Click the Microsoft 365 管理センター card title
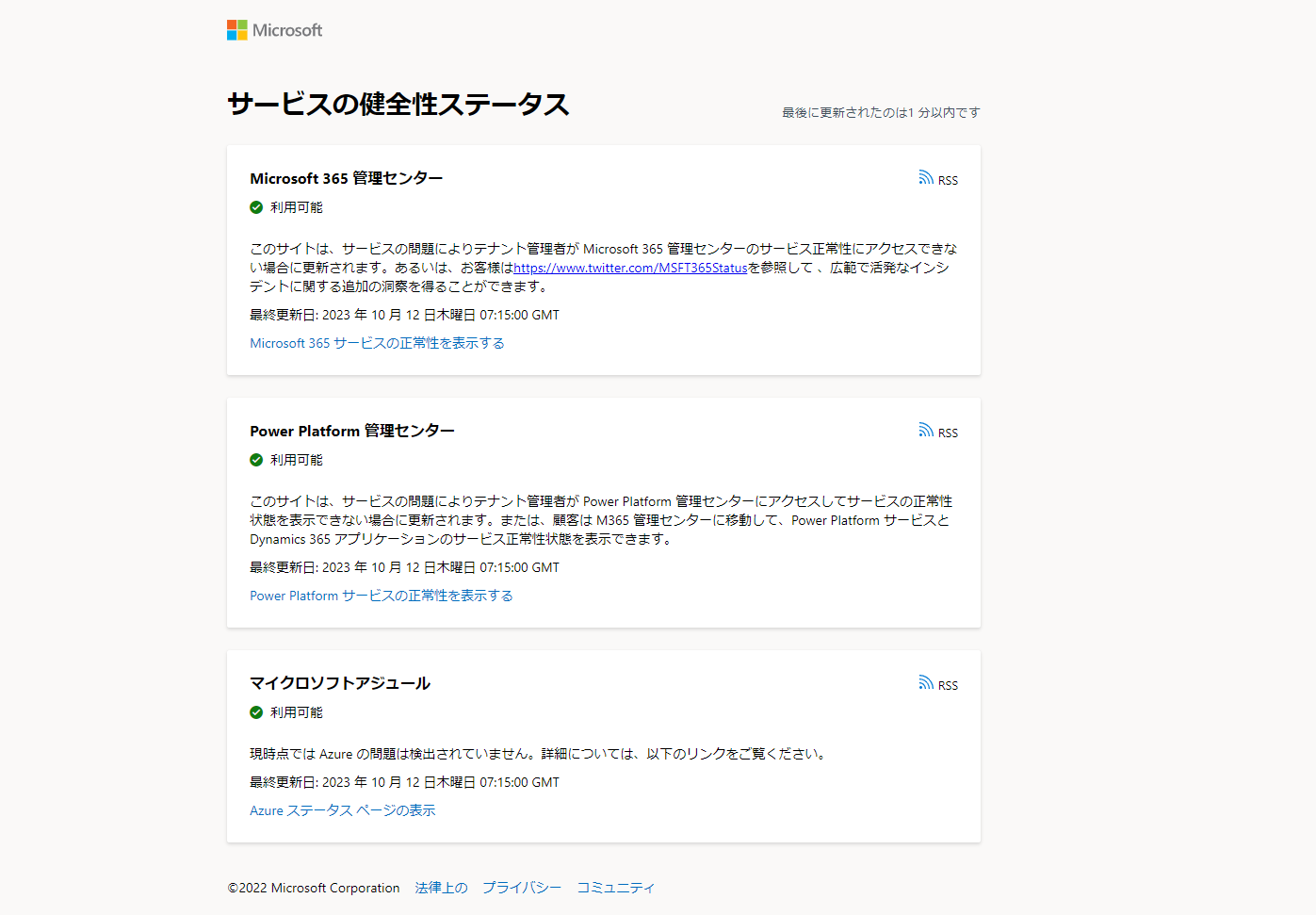The image size is (1316, 915). [x=346, y=178]
